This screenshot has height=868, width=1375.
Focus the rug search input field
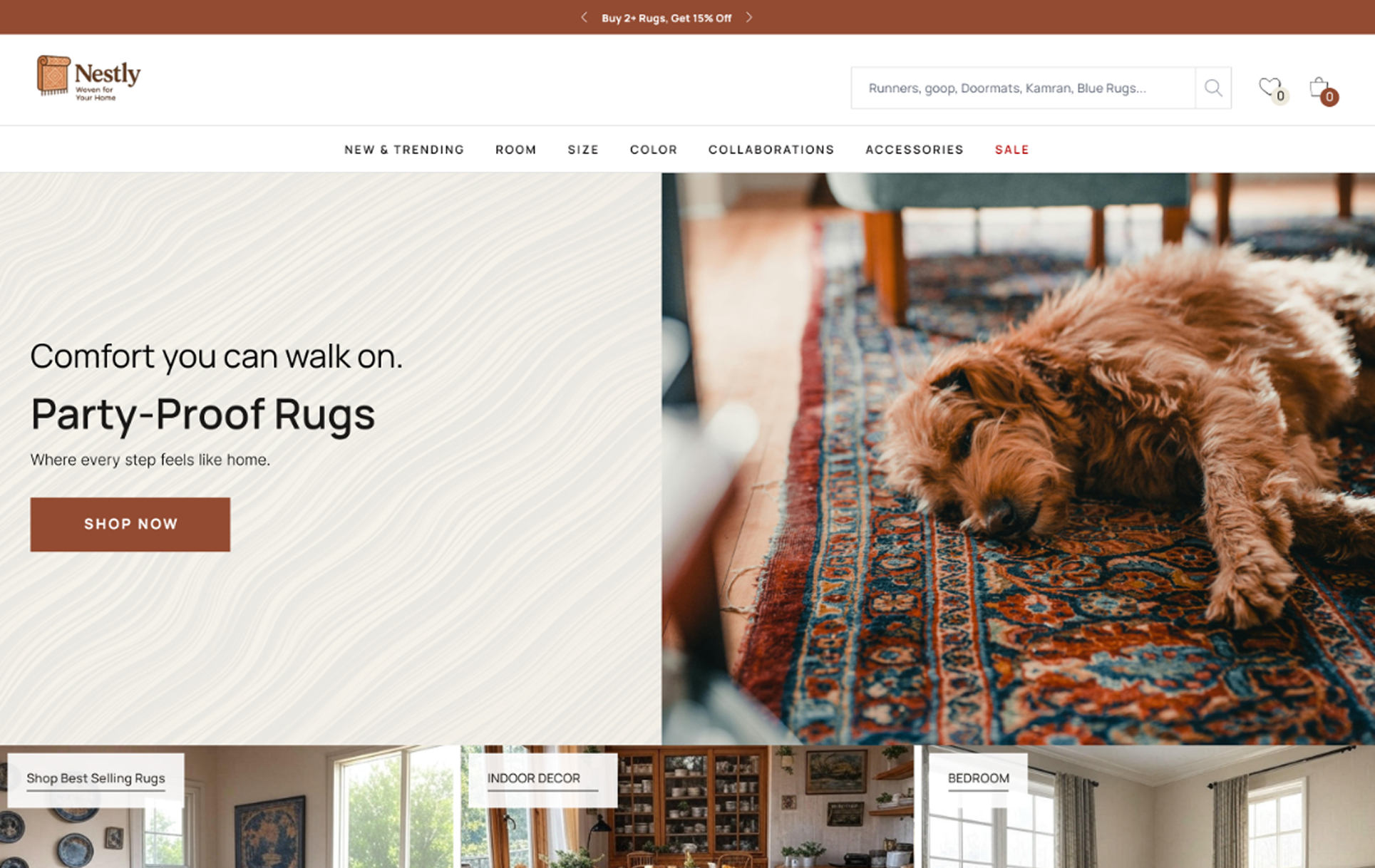1023,88
